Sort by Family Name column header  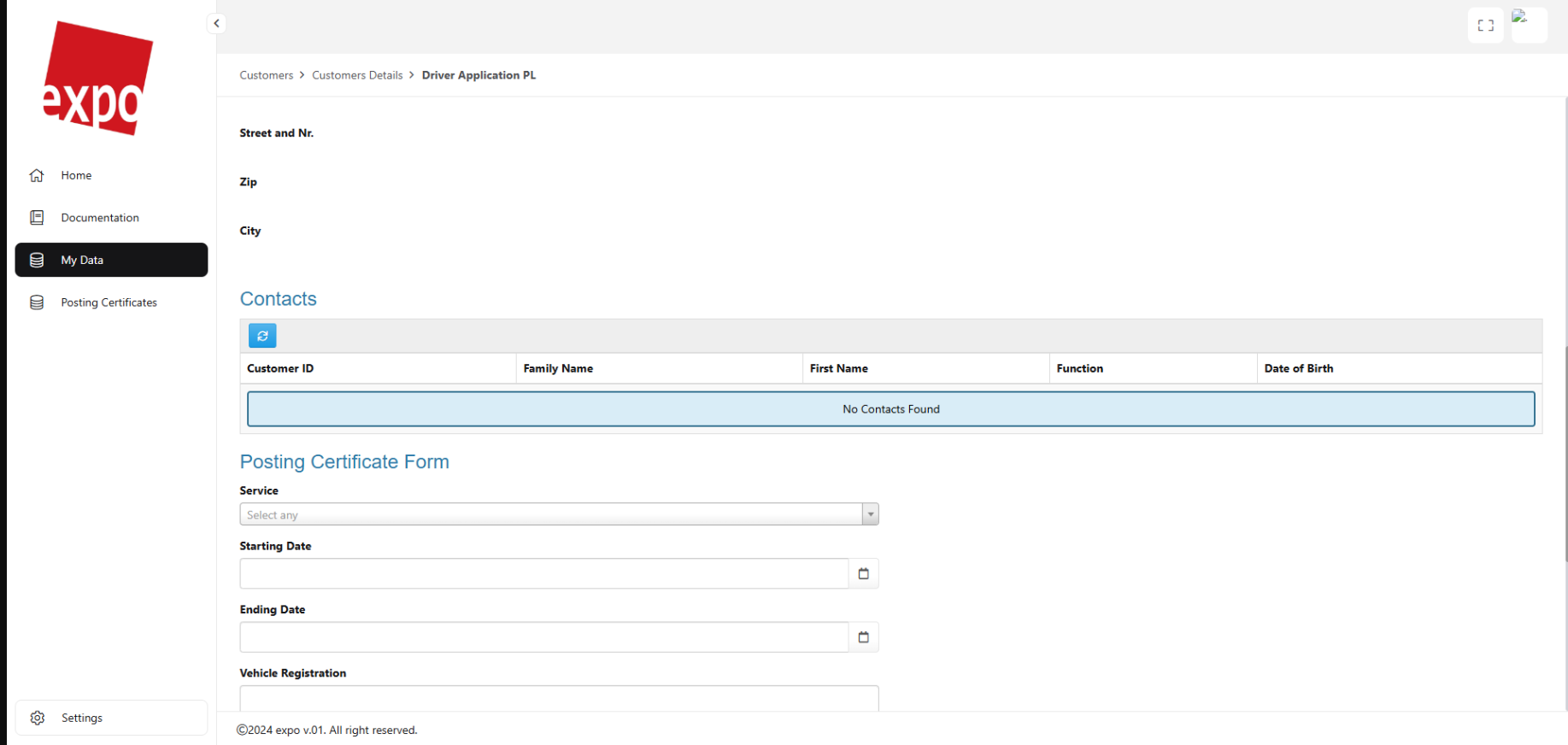558,368
